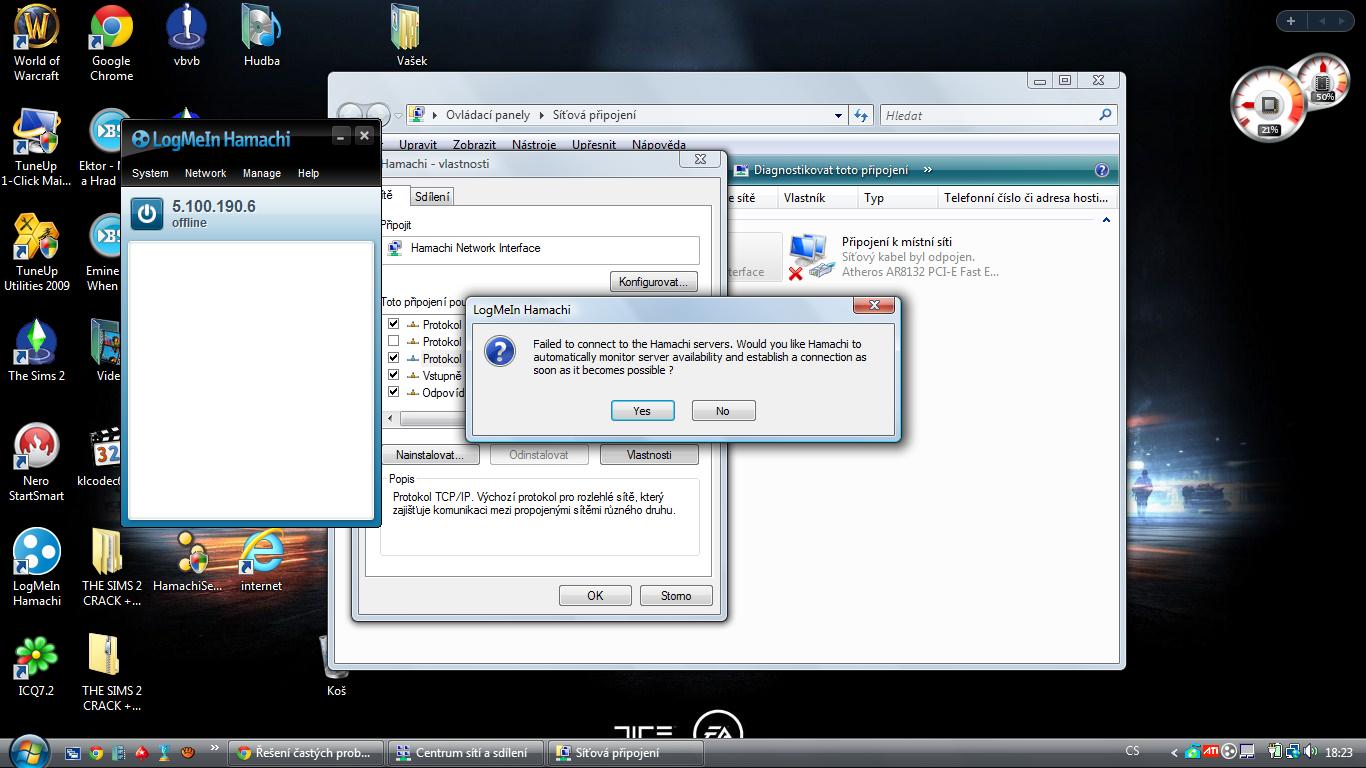Open the System menu in Hamachi
Image resolution: width=1366 pixels, height=768 pixels.
click(x=150, y=173)
